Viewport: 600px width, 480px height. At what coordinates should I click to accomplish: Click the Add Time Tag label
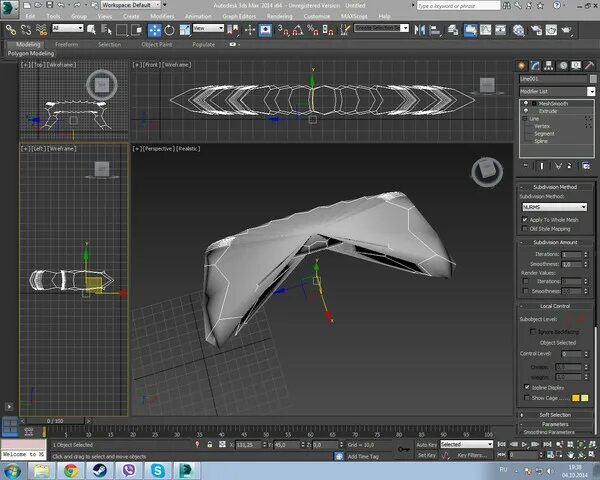click(363, 456)
